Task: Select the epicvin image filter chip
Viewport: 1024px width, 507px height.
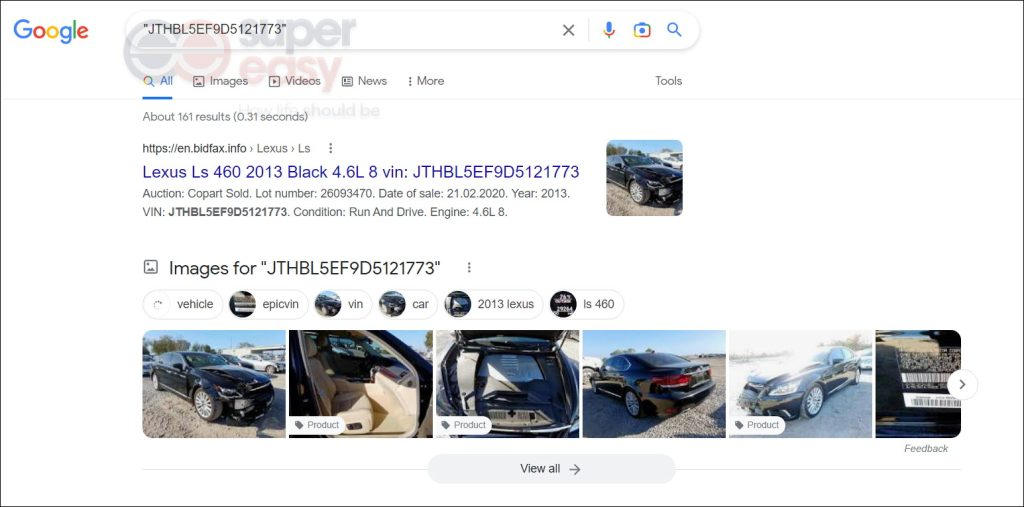Action: (268, 304)
